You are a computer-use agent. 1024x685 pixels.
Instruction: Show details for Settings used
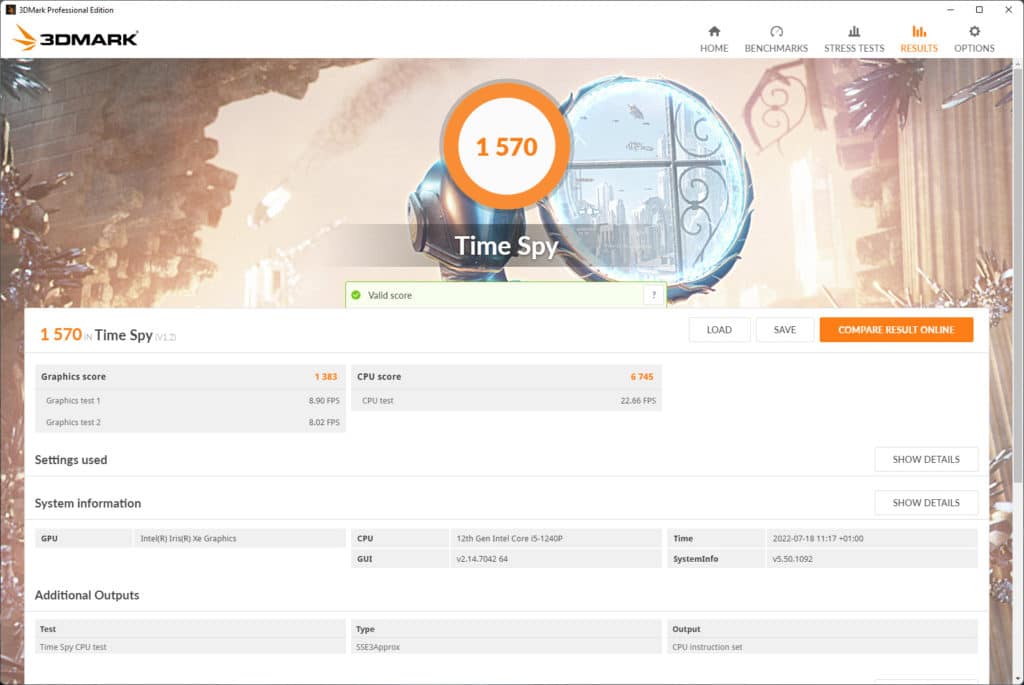(x=926, y=459)
